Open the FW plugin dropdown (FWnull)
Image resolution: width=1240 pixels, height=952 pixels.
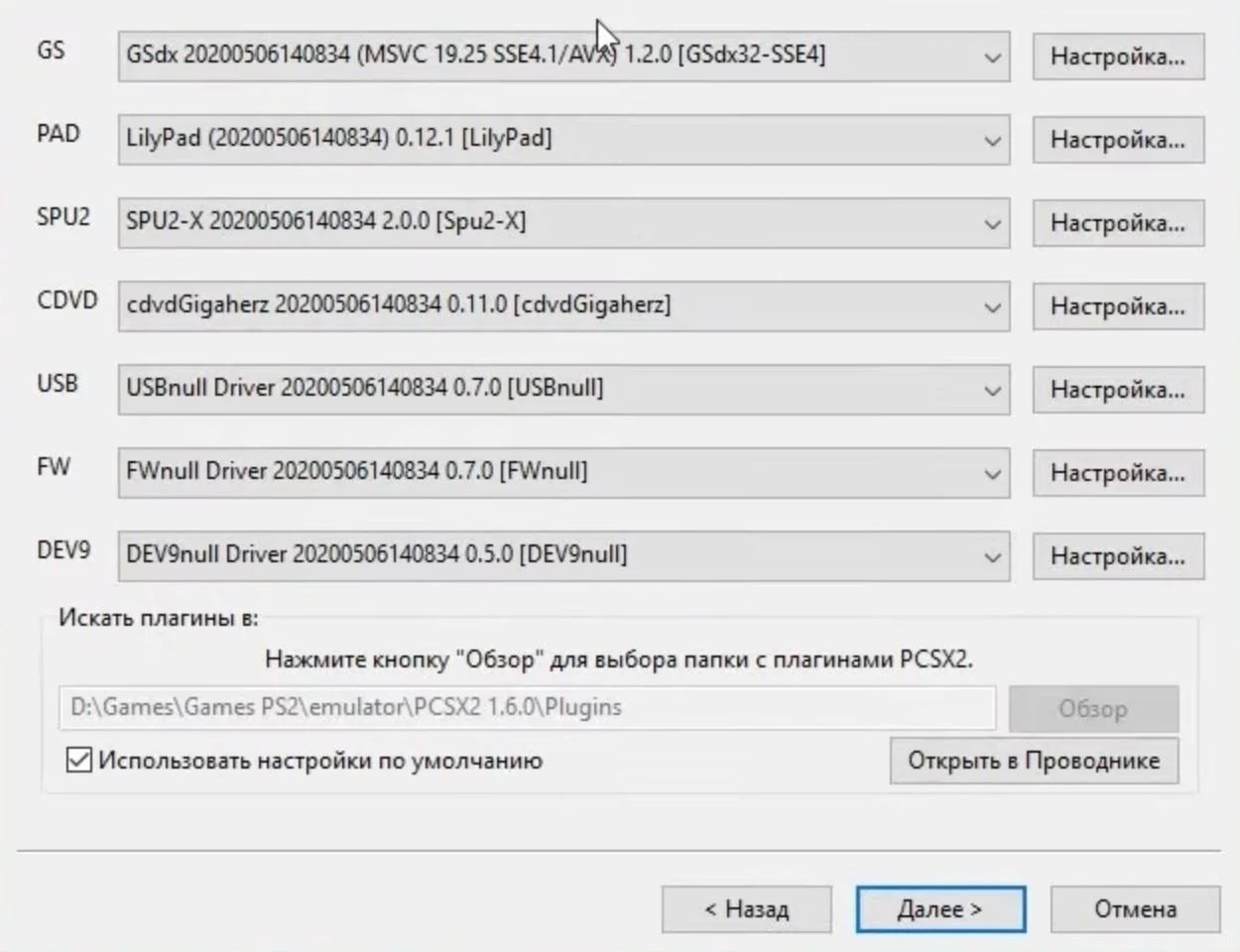[563, 472]
